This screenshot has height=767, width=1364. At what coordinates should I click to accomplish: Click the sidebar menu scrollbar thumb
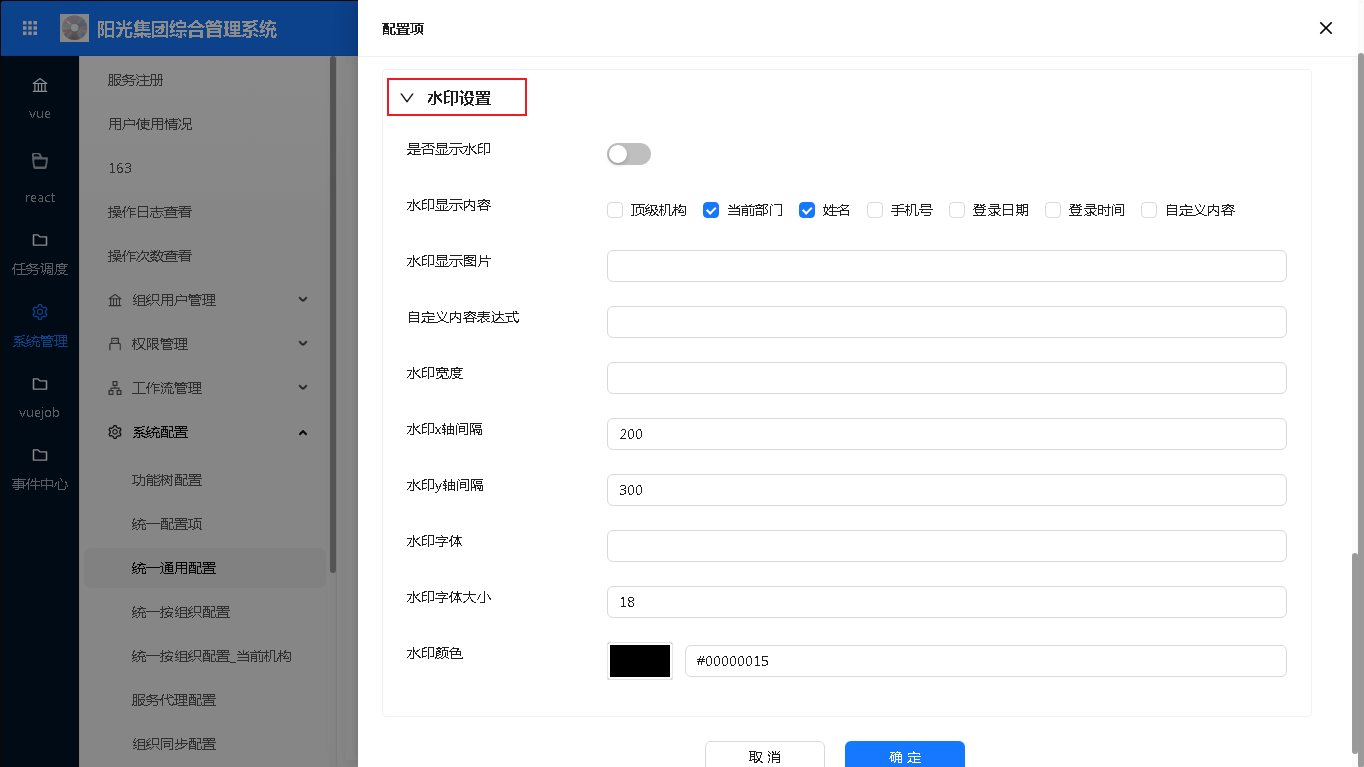point(333,314)
